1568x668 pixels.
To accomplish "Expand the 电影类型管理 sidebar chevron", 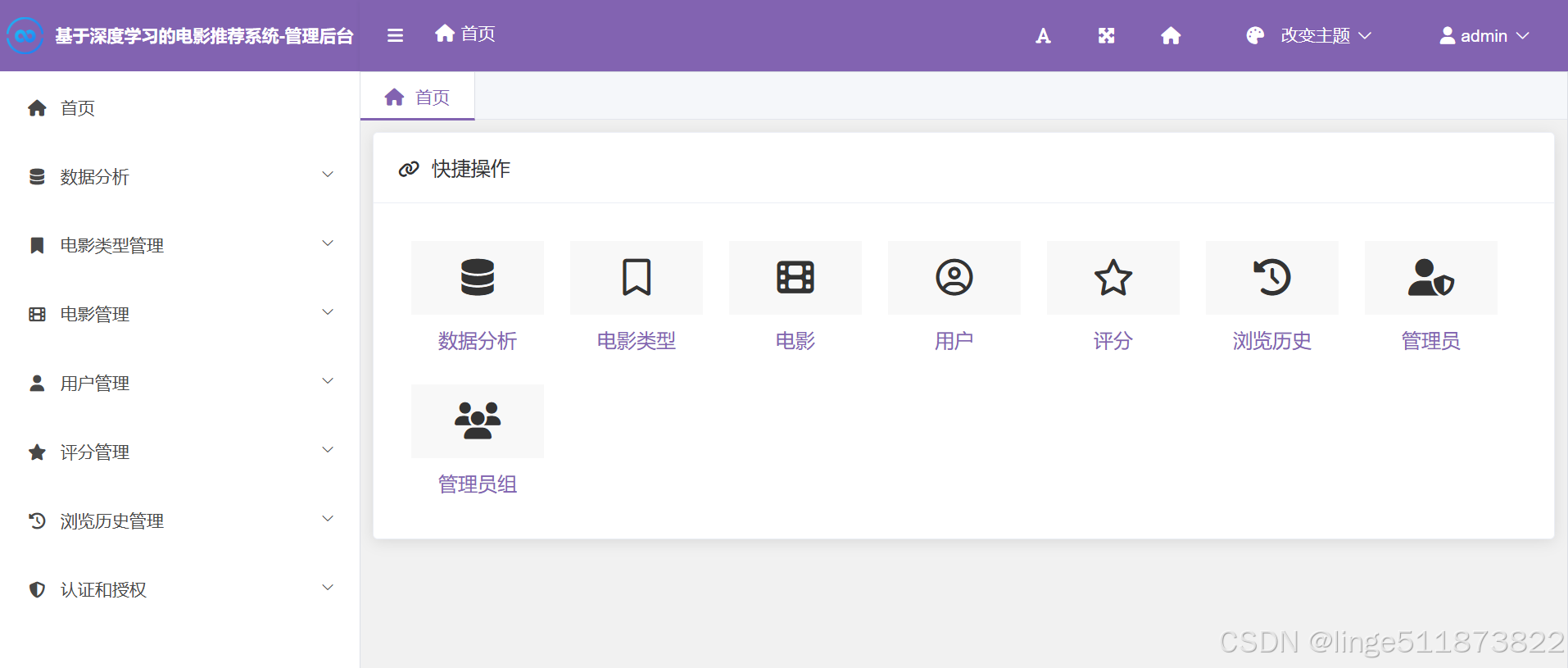I will tap(328, 243).
